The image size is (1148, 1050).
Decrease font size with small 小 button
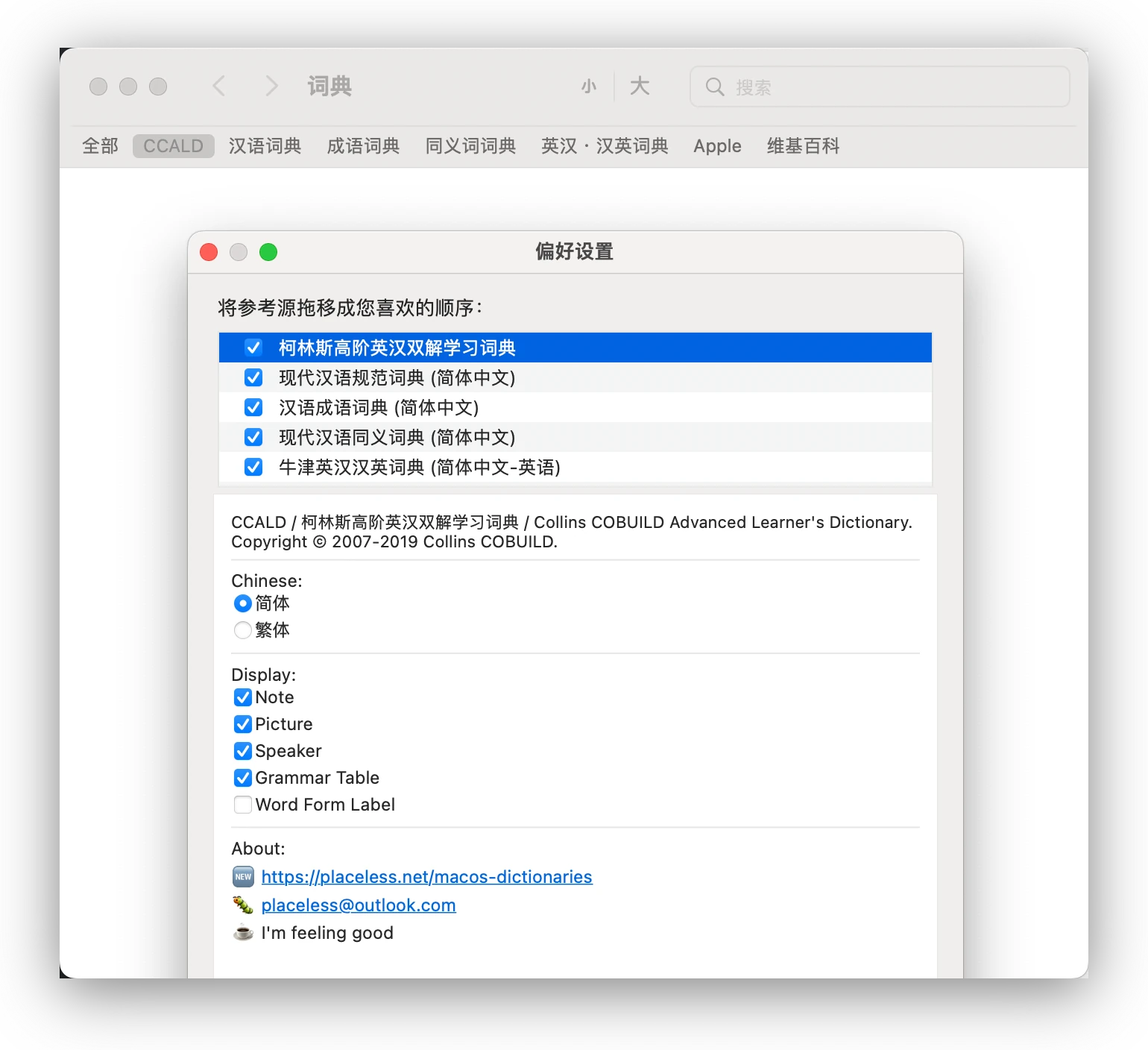point(589,87)
